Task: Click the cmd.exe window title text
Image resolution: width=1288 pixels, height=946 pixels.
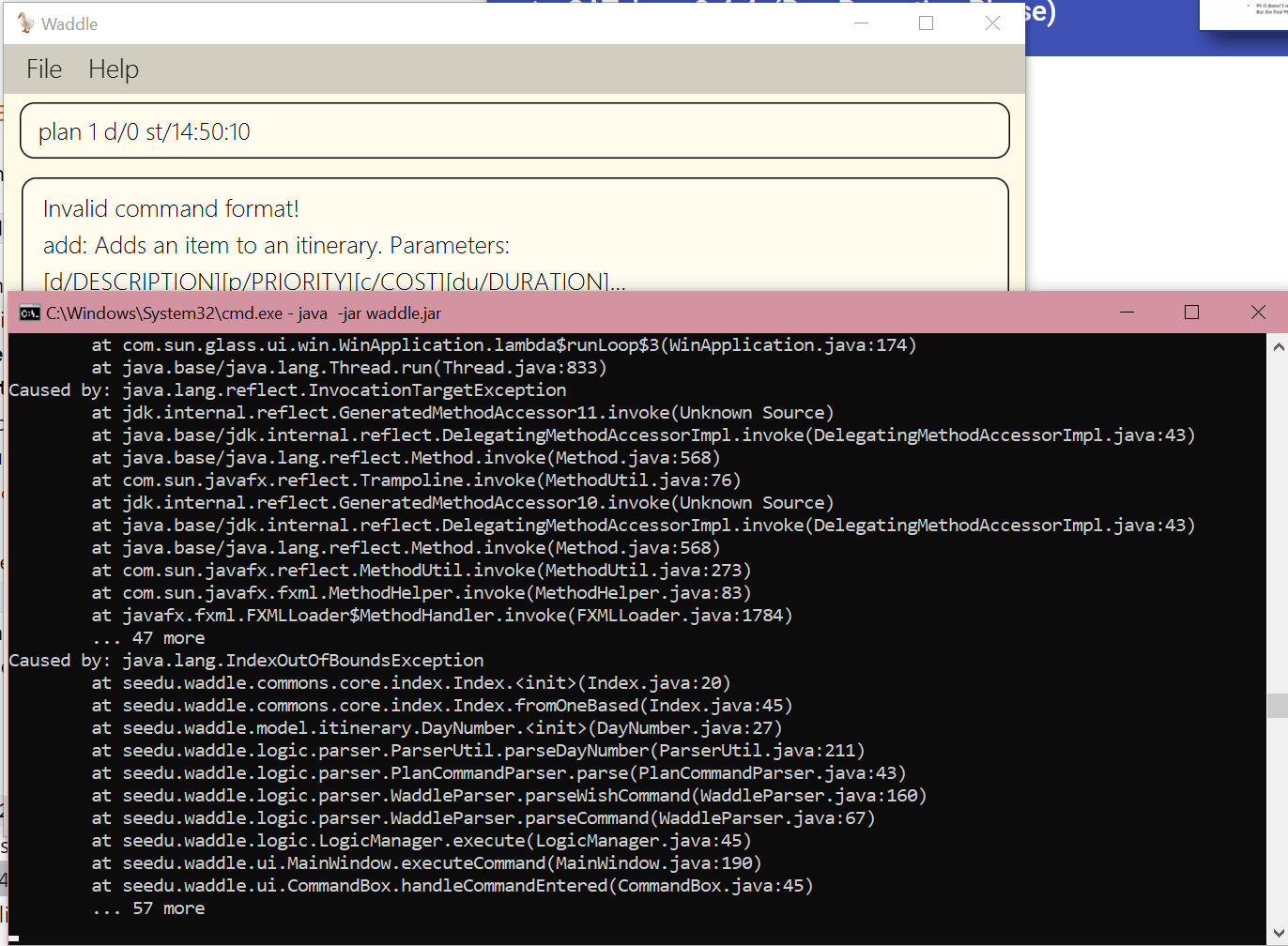Action: click(243, 313)
